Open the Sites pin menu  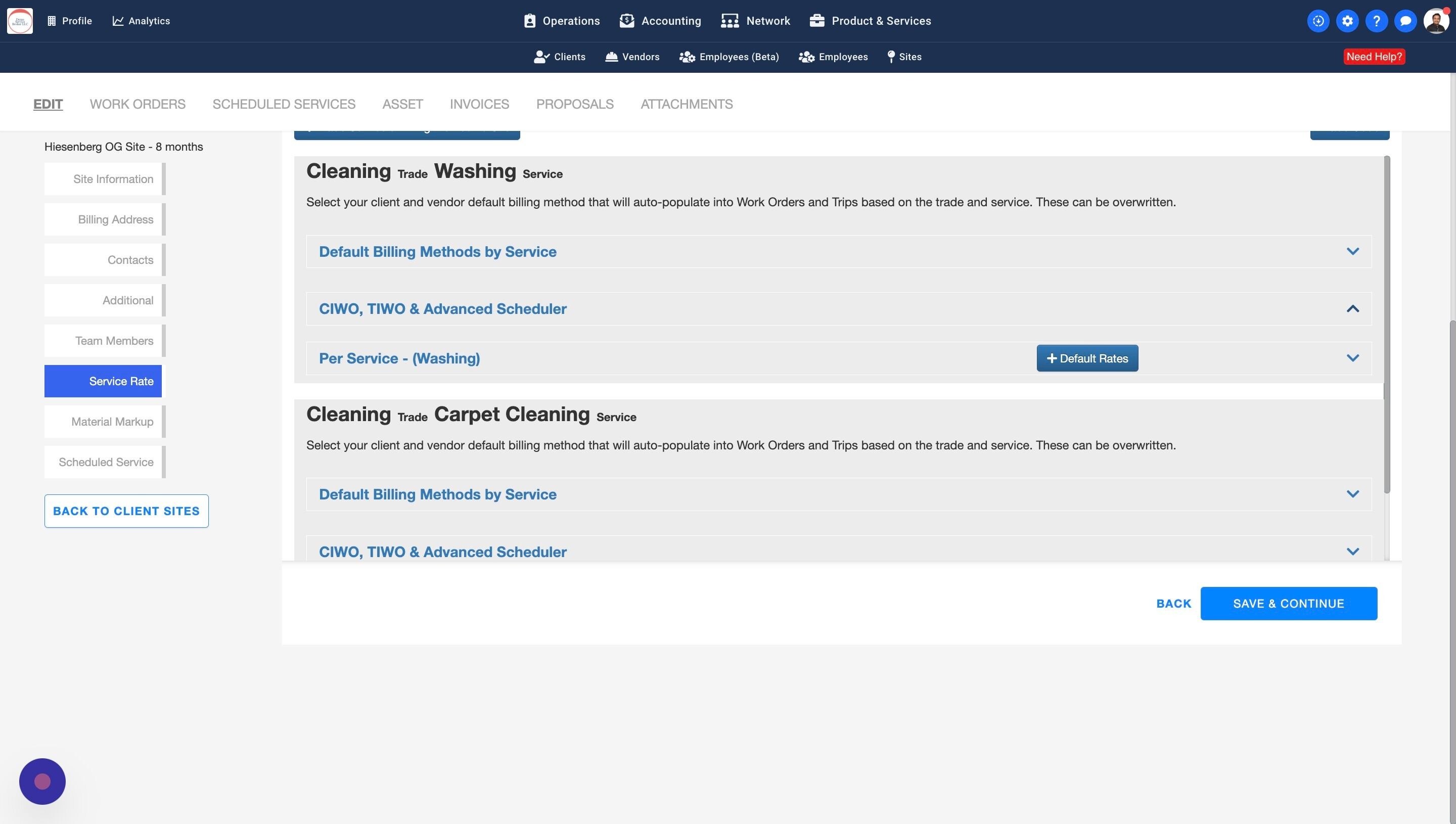pyautogui.click(x=904, y=57)
